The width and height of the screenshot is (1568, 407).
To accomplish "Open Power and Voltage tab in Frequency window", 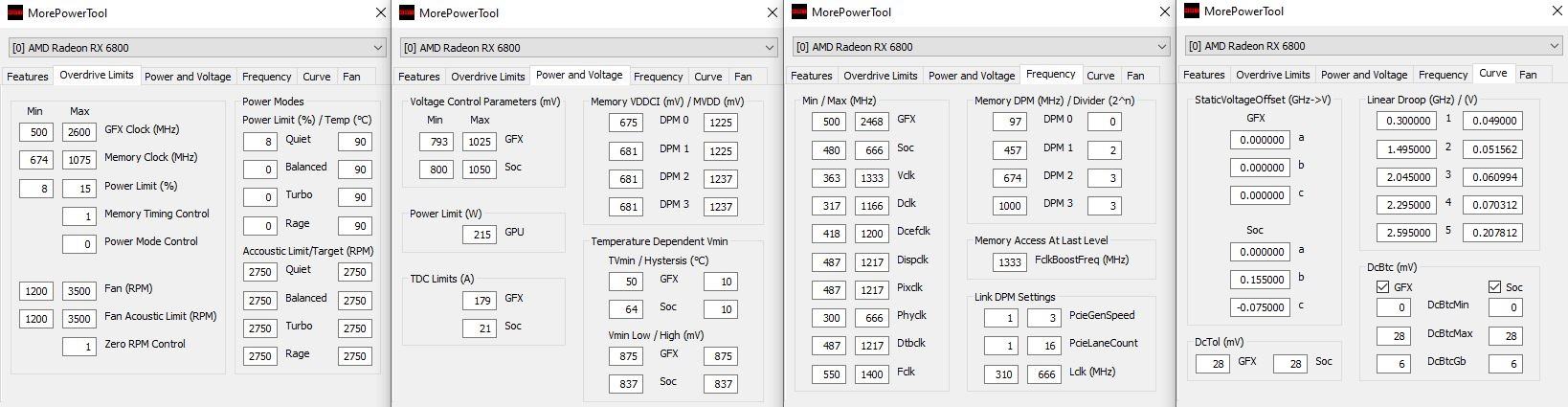I will point(972,76).
